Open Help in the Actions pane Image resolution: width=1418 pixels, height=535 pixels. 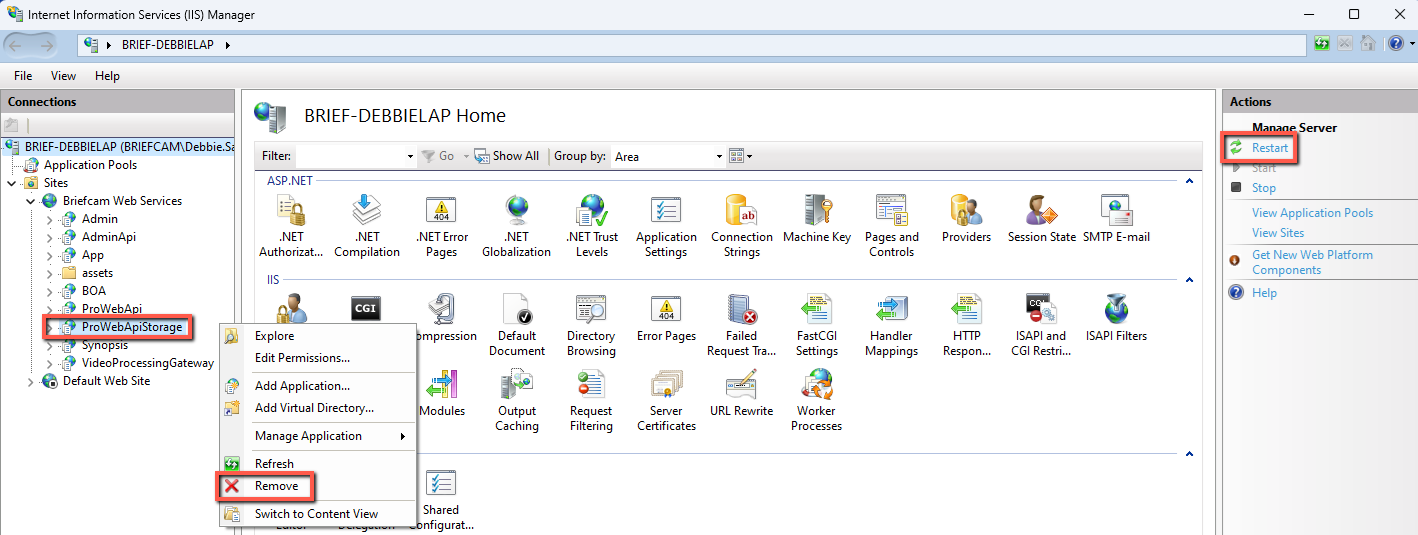click(x=1264, y=293)
